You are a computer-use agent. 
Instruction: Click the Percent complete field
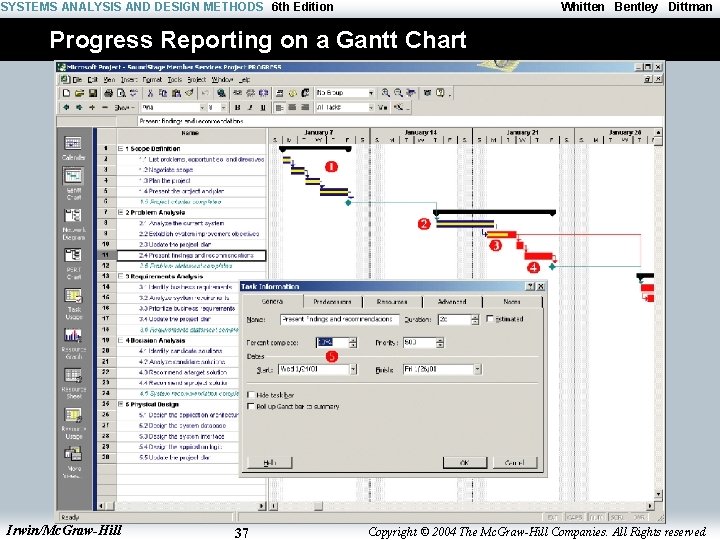pyautogui.click(x=332, y=343)
